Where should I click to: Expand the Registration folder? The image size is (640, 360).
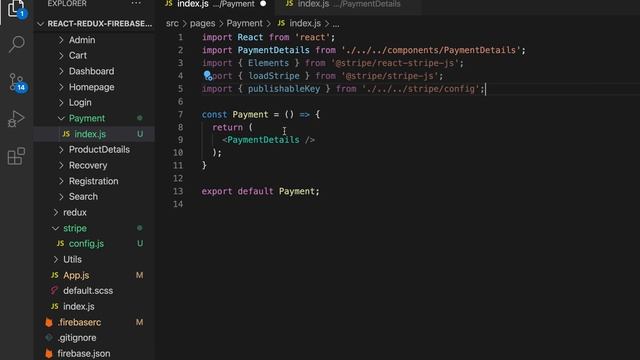61,181
